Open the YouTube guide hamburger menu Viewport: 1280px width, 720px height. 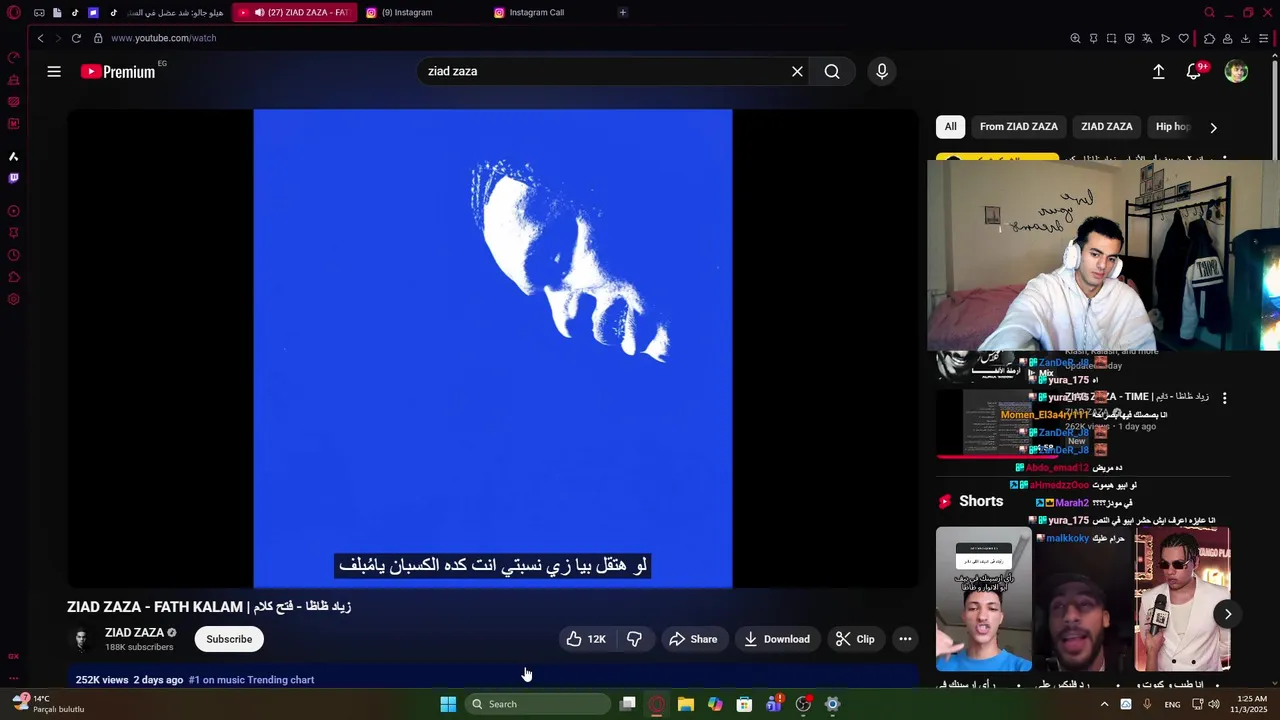54,71
